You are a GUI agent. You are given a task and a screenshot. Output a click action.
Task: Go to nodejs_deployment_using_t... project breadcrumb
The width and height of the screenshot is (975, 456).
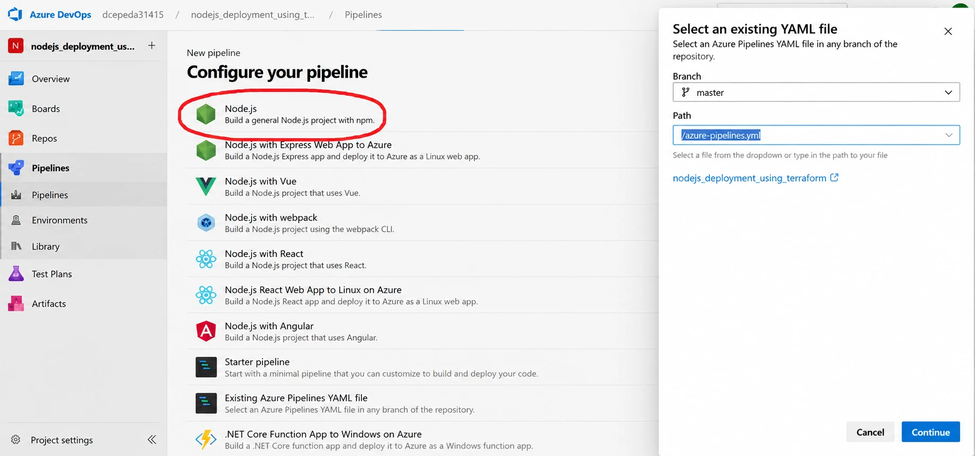252,14
